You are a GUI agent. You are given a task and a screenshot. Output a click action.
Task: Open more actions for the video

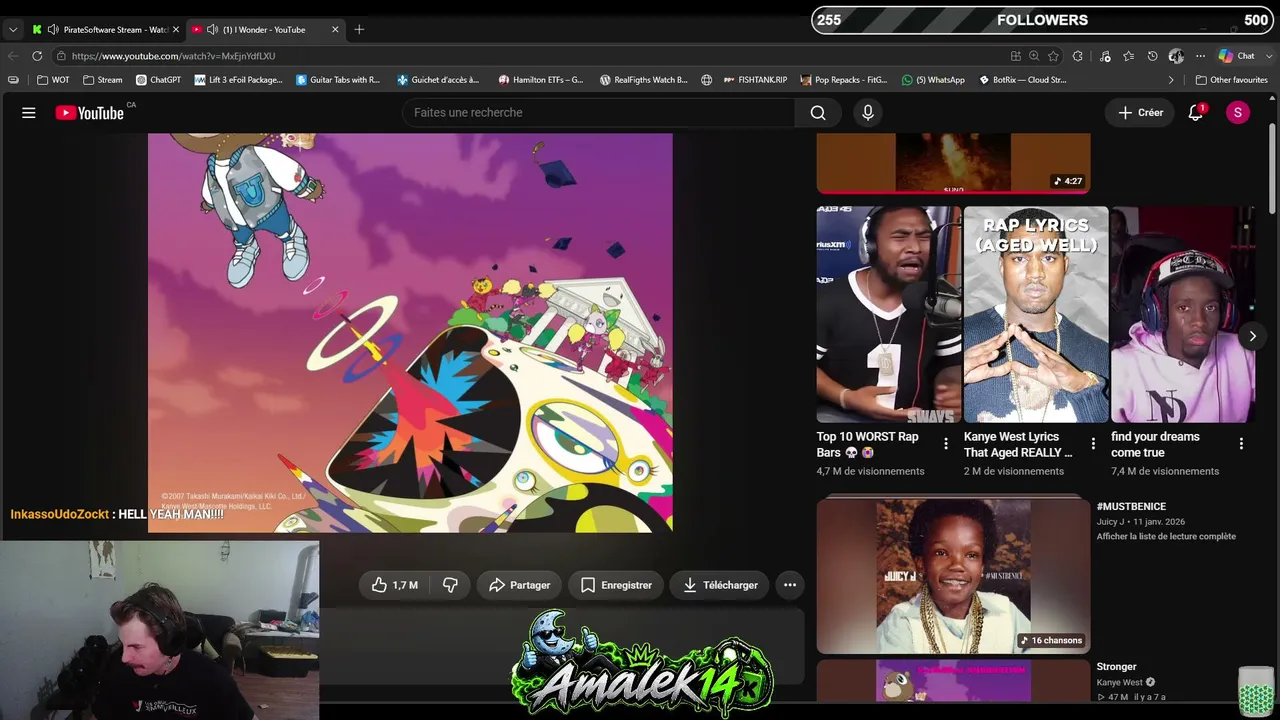(790, 585)
